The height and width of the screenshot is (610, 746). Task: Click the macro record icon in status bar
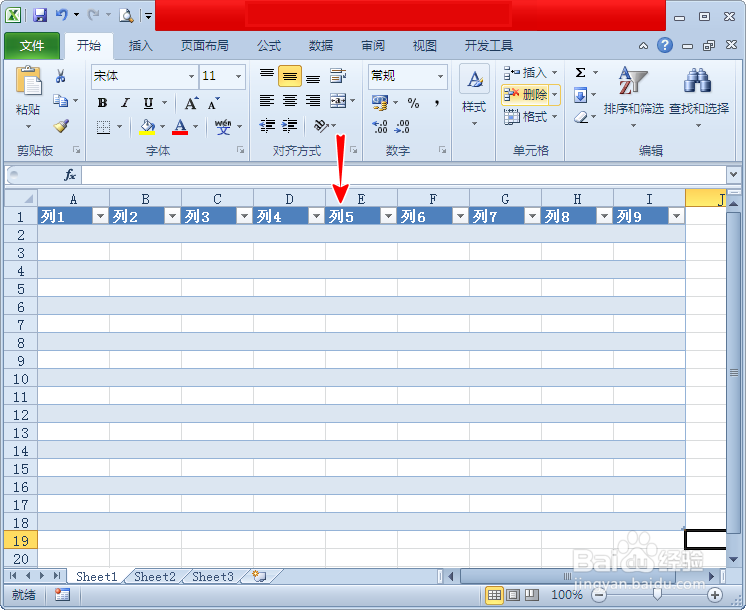pos(62,595)
